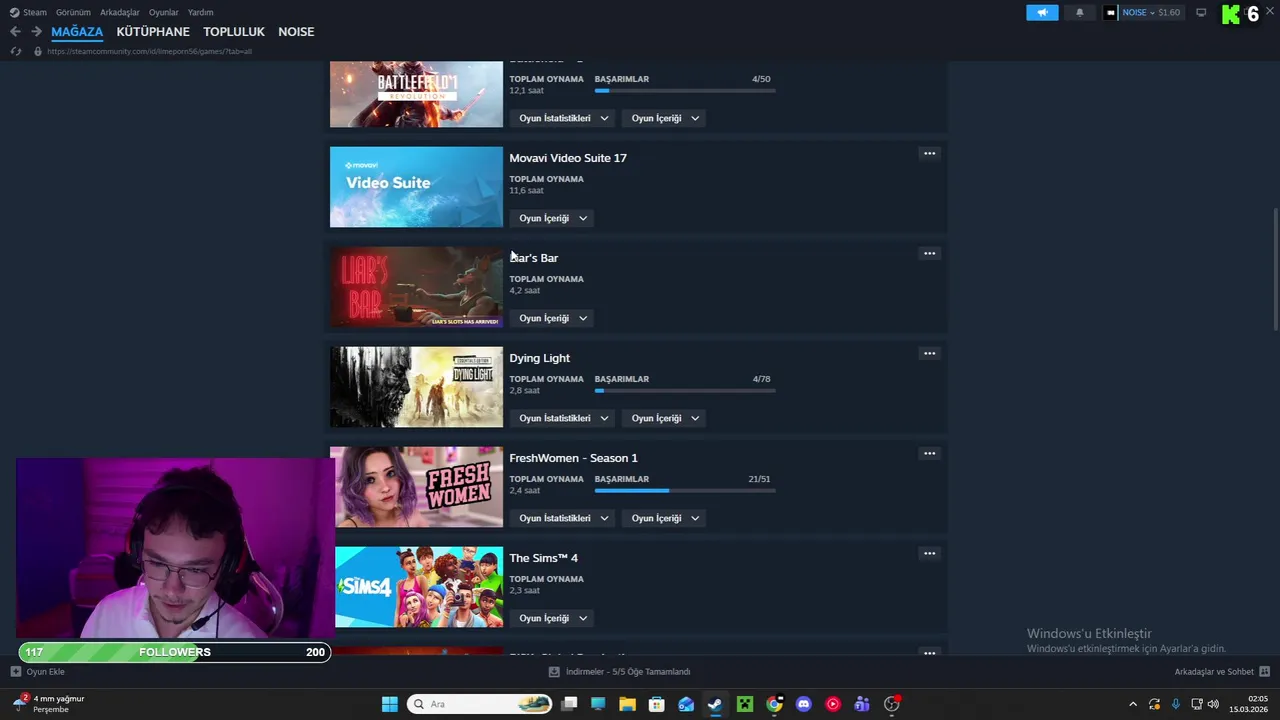This screenshot has height=720, width=1280.
Task: Open FreshWomen - Season 1 title link
Action: 573,458
